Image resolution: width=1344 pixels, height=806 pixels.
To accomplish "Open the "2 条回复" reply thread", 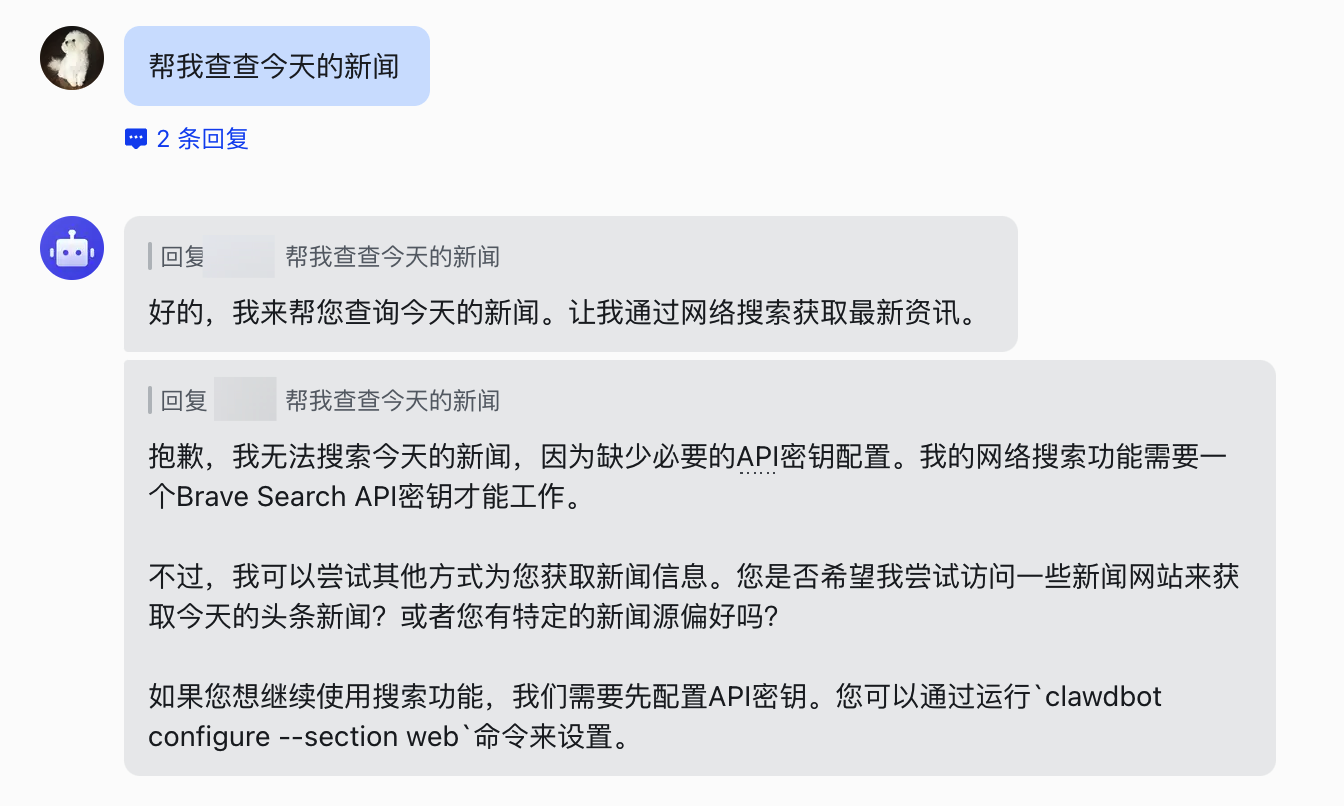I will coord(185,139).
